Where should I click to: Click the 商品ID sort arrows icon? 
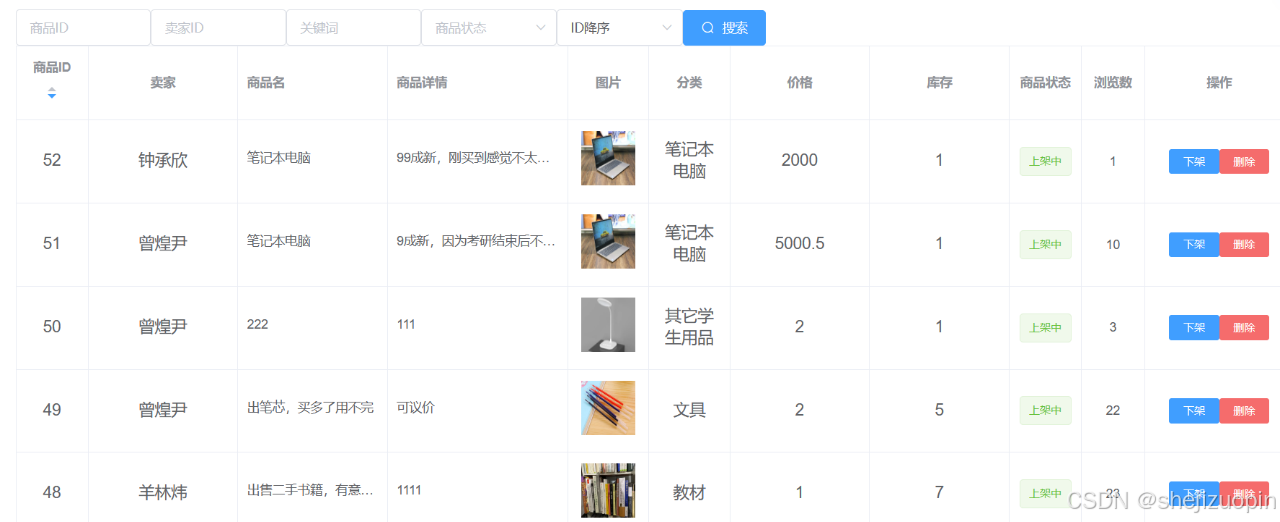pyautogui.click(x=52, y=92)
